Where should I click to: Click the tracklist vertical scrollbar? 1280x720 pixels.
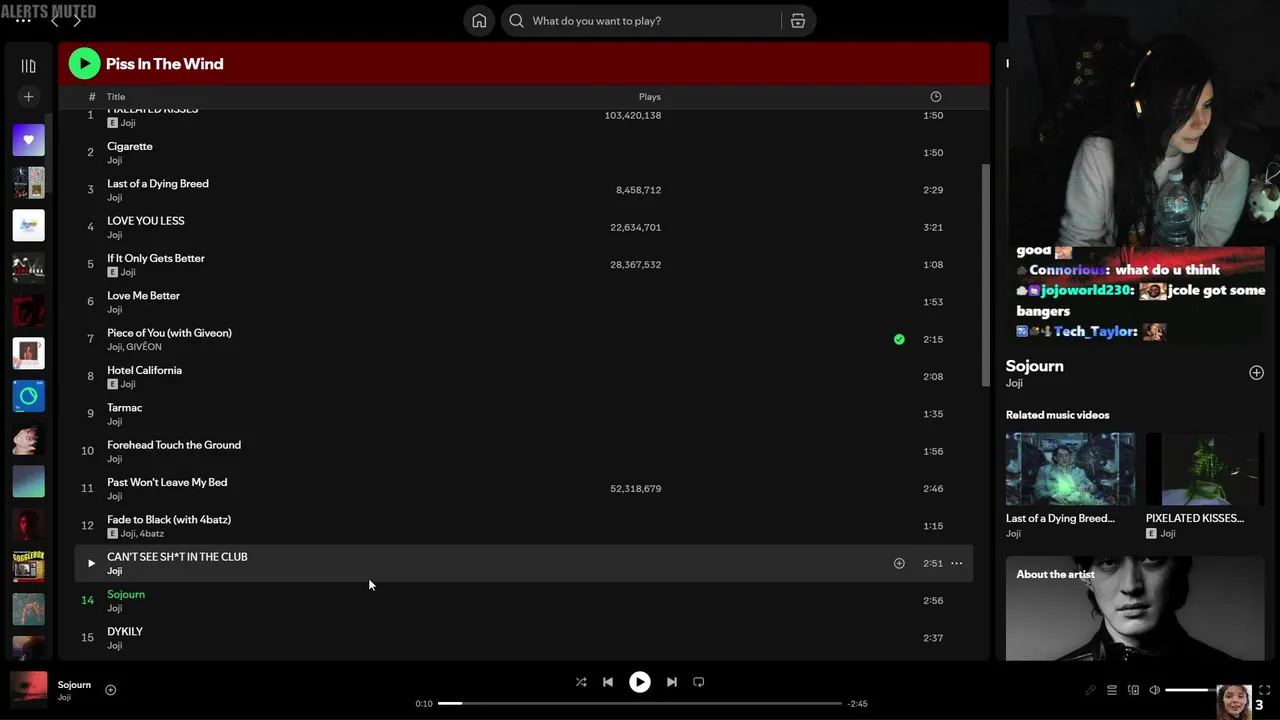coord(986,275)
